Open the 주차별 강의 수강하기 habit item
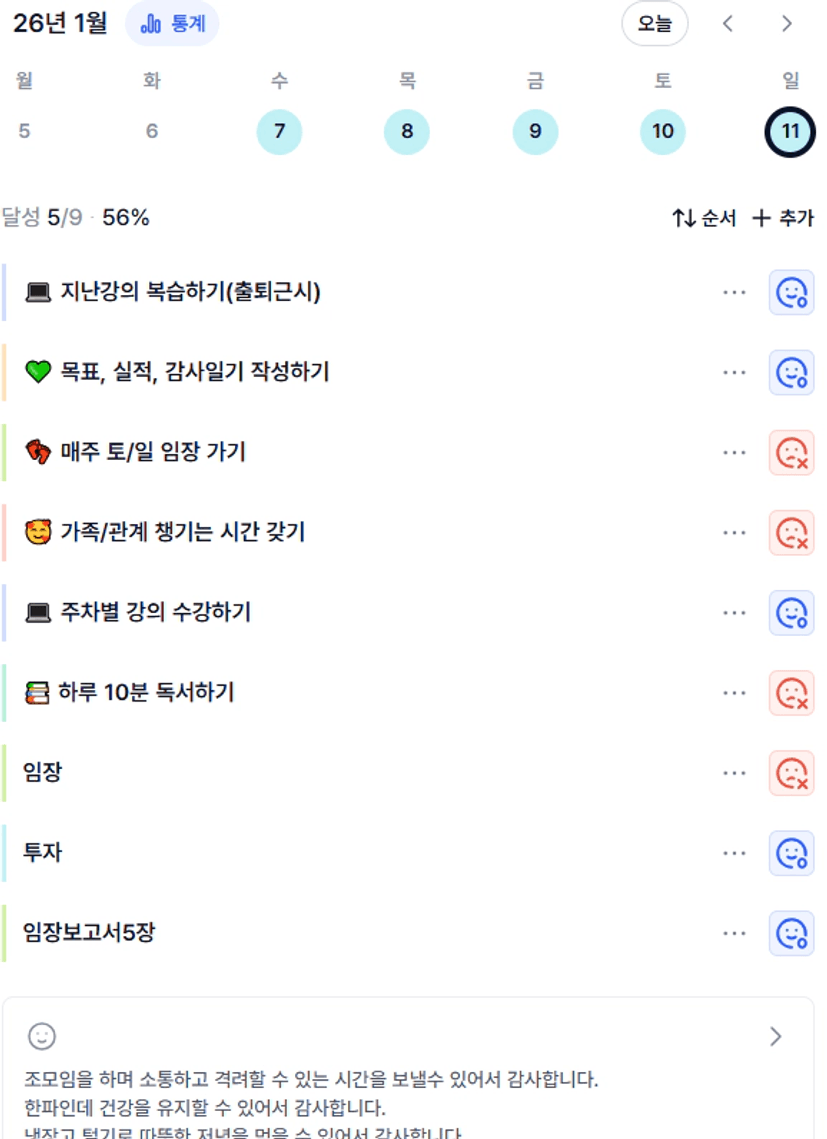 [155, 612]
